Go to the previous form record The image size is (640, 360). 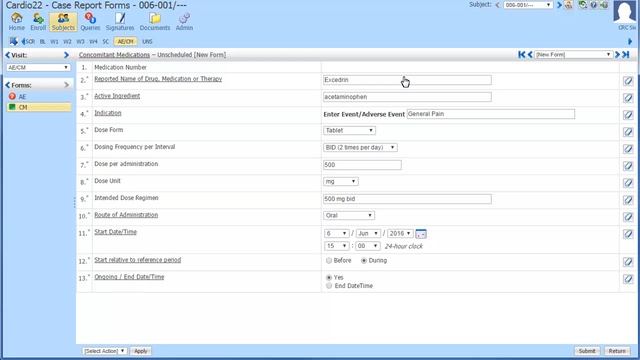530,54
